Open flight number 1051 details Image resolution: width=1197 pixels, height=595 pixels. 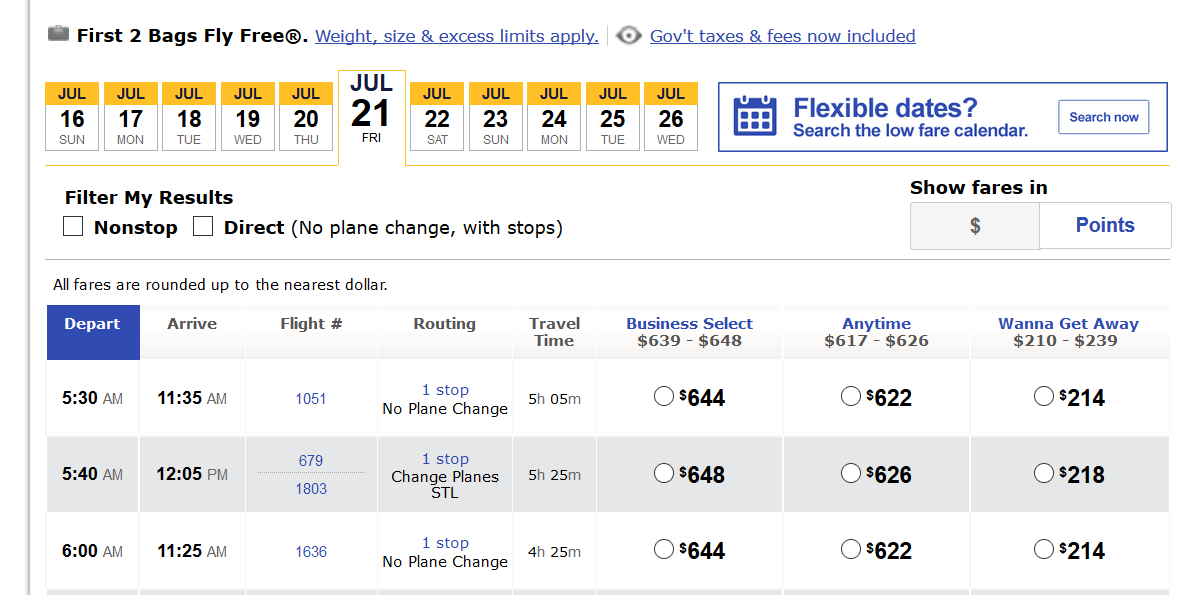(311, 398)
